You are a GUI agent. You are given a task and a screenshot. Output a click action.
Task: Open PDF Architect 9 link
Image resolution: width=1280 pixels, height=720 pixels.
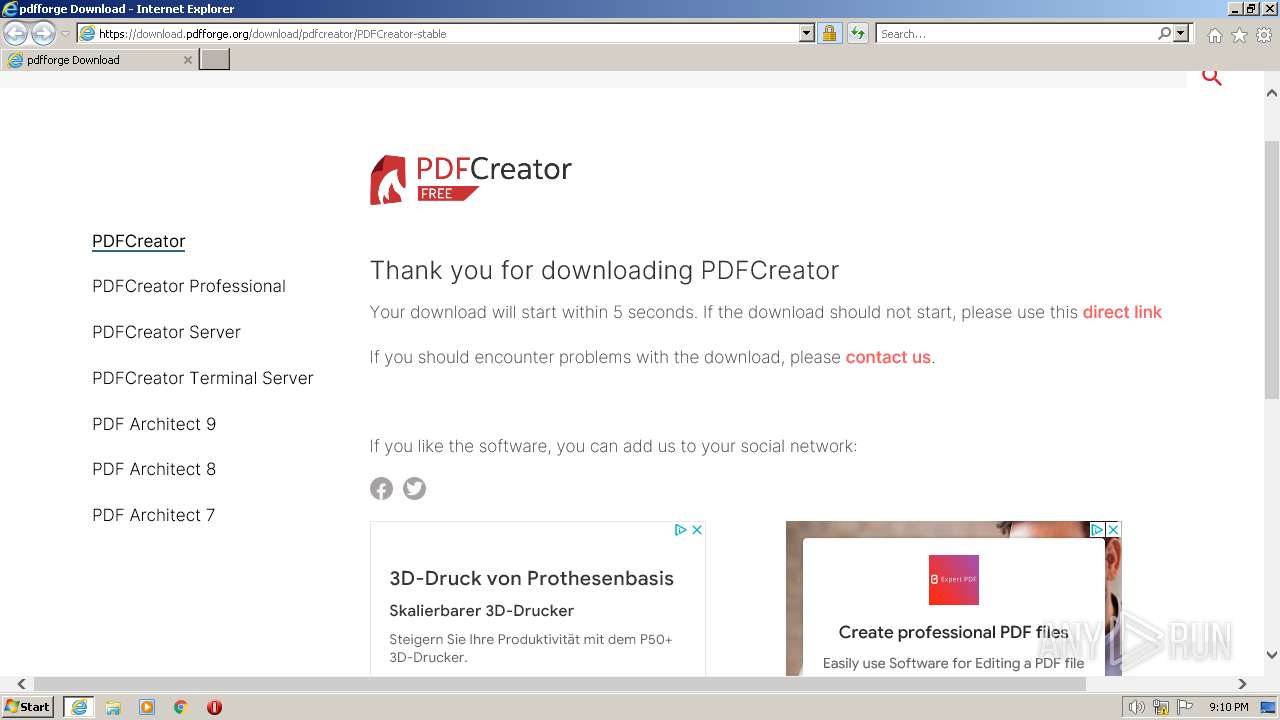tap(154, 424)
